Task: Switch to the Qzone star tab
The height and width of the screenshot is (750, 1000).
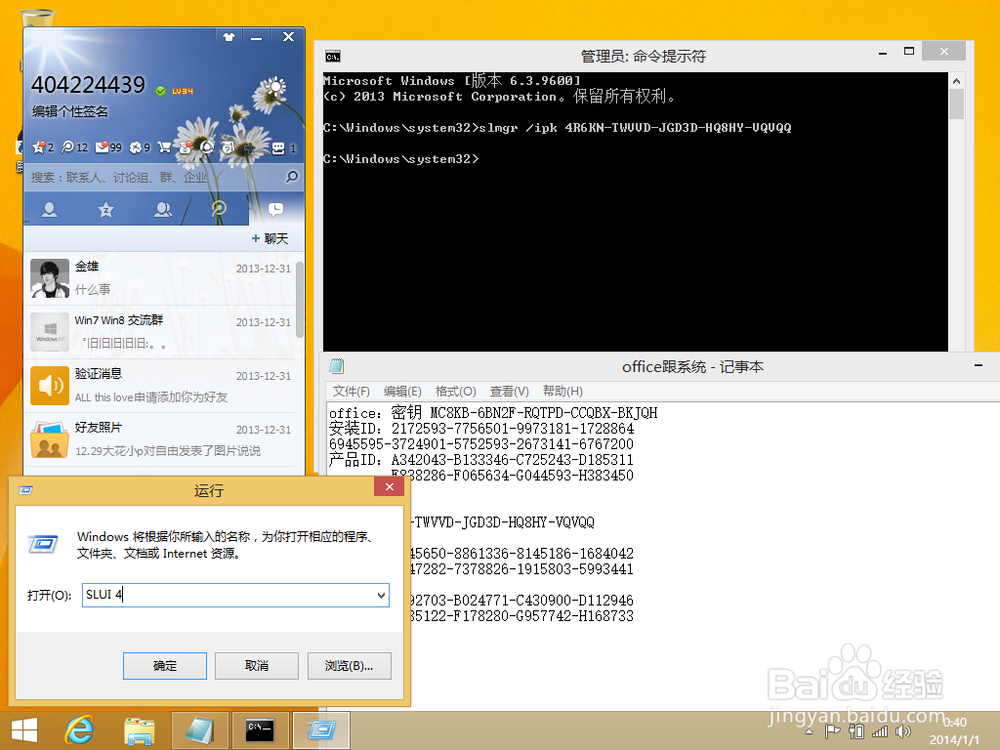Action: (106, 209)
